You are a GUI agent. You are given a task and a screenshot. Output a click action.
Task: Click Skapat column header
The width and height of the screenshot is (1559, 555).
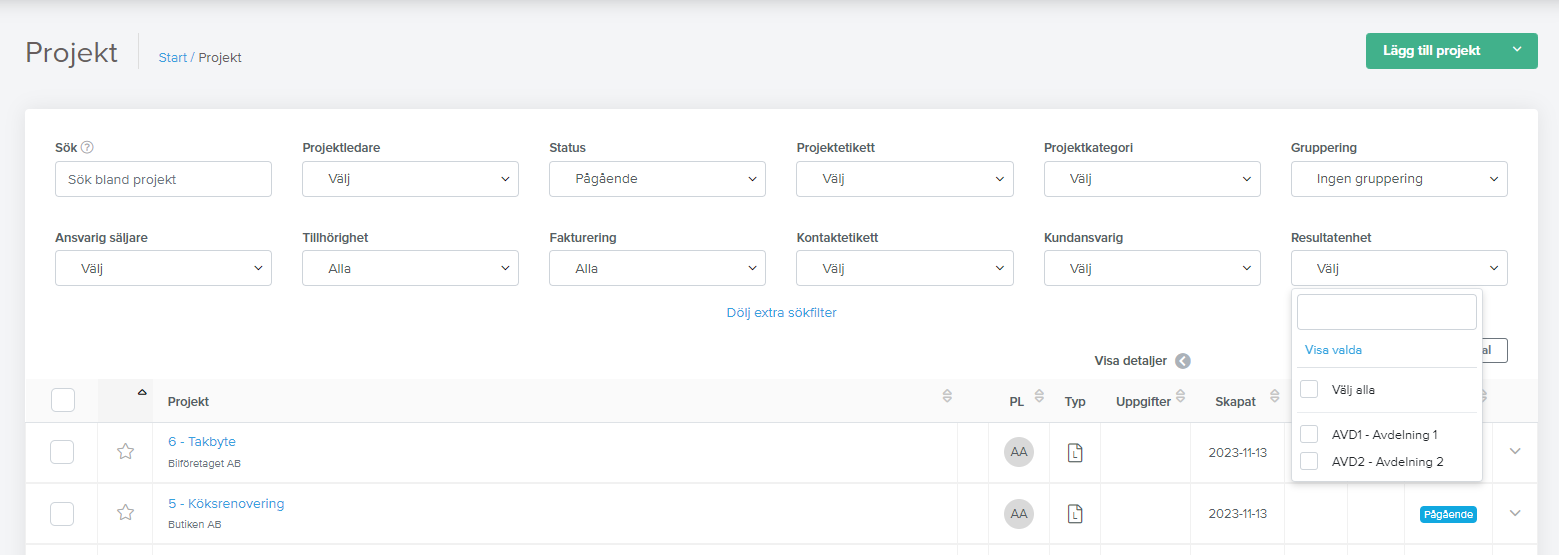pyautogui.click(x=1235, y=402)
